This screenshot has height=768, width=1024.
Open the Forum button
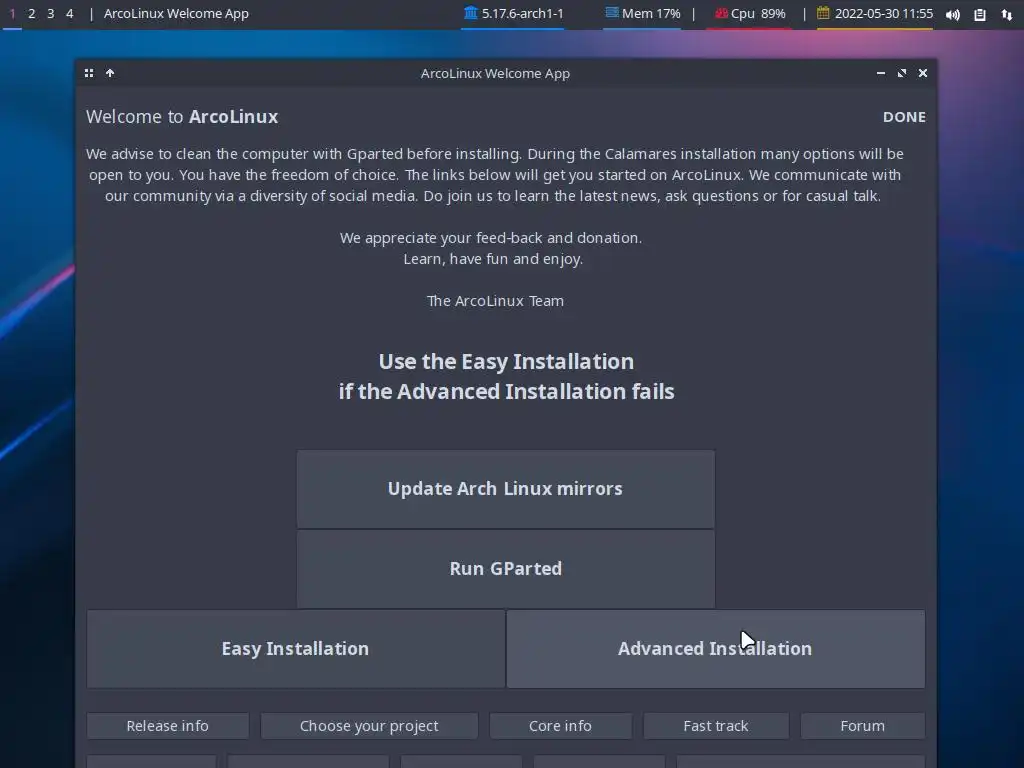(863, 726)
